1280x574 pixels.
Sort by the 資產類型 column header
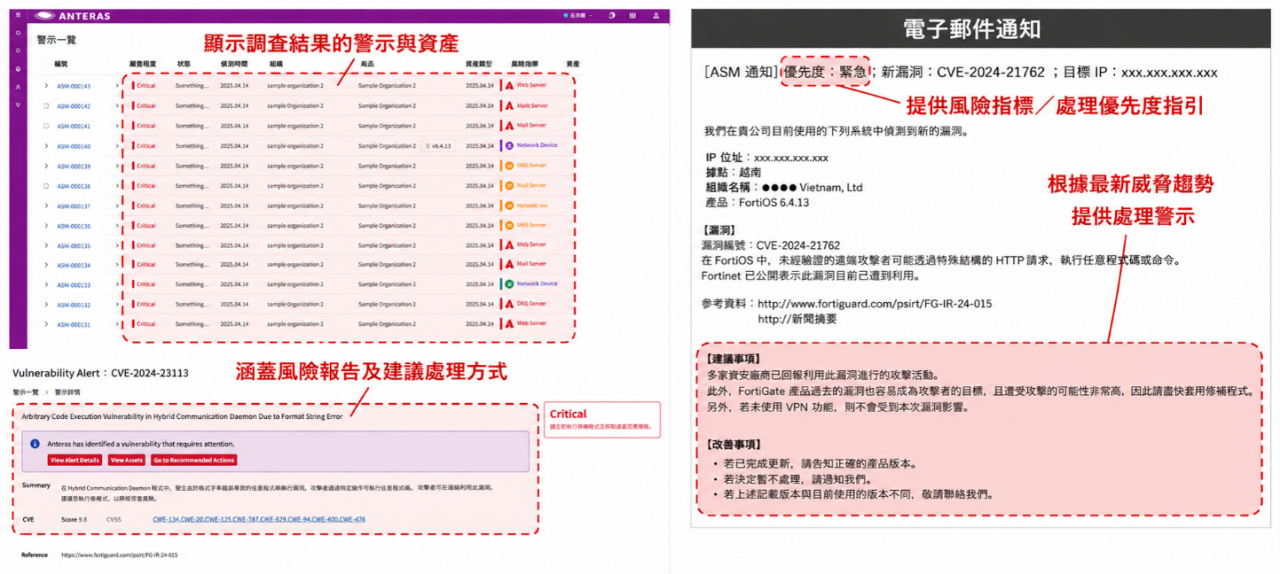point(478,63)
